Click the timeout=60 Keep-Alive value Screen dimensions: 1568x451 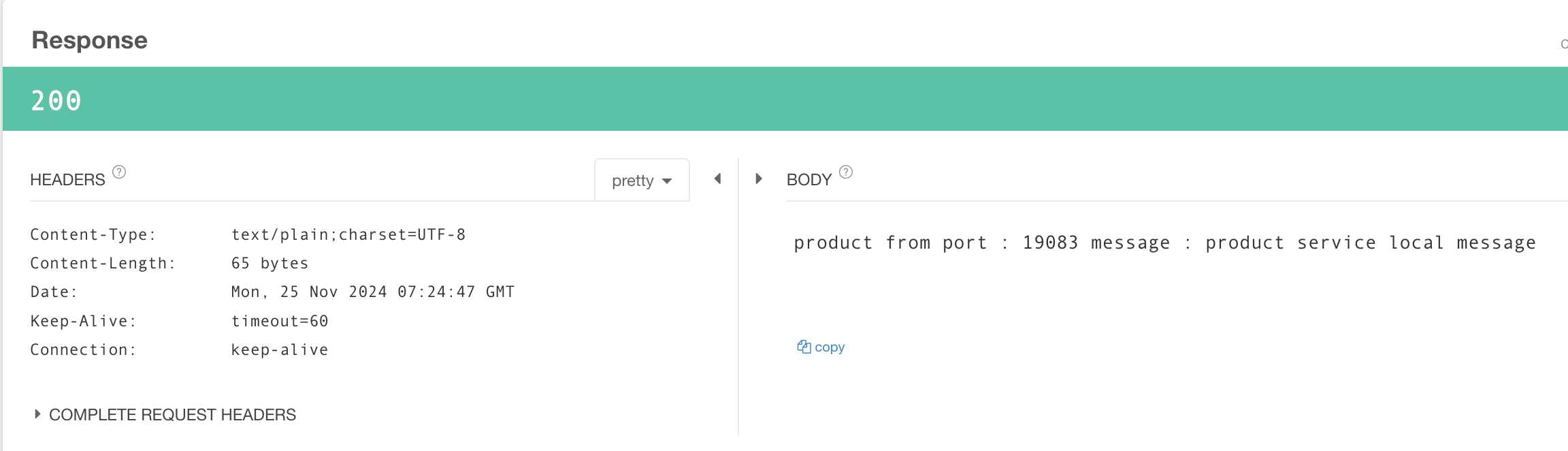click(280, 321)
